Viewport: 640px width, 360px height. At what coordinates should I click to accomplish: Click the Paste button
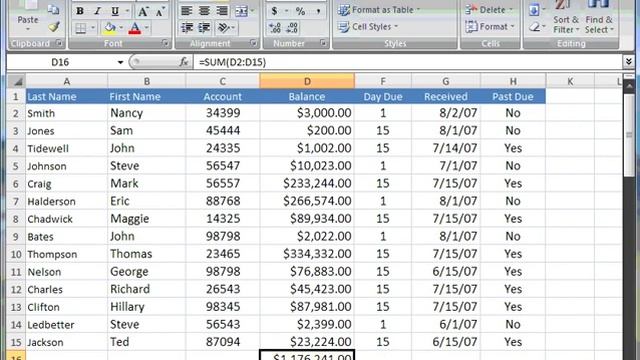27,16
